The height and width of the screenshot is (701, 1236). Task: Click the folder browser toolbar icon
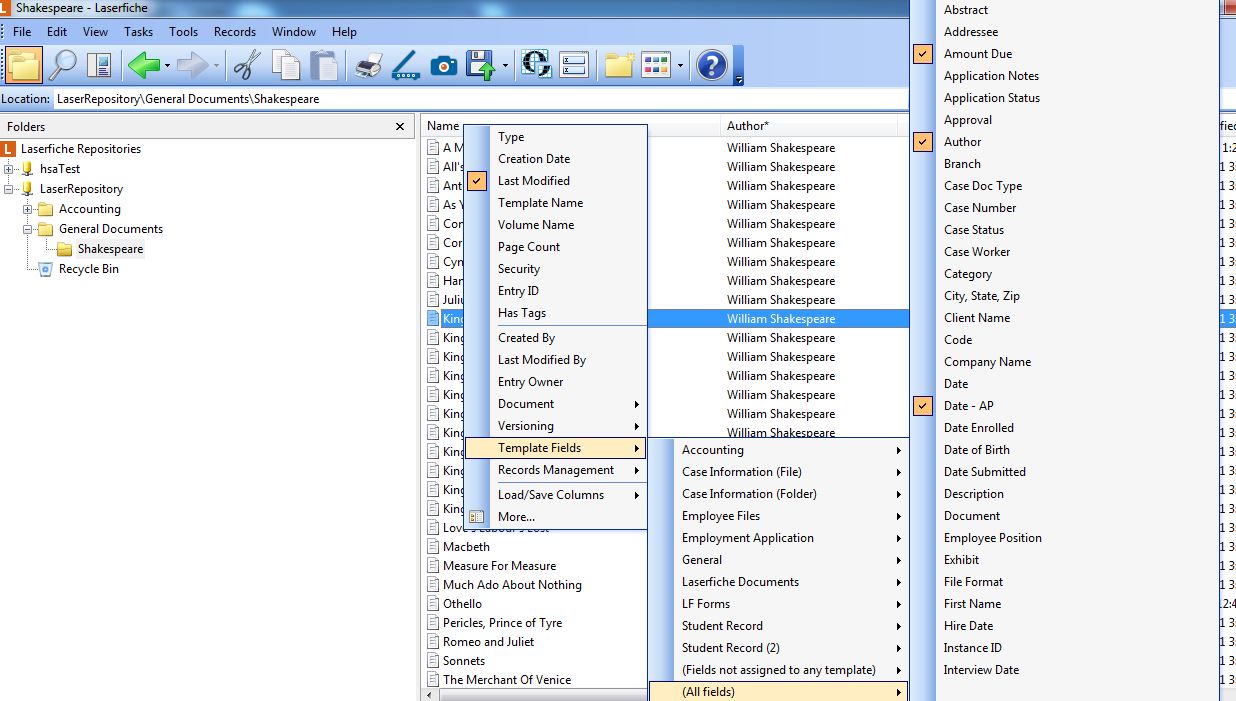click(x=24, y=66)
